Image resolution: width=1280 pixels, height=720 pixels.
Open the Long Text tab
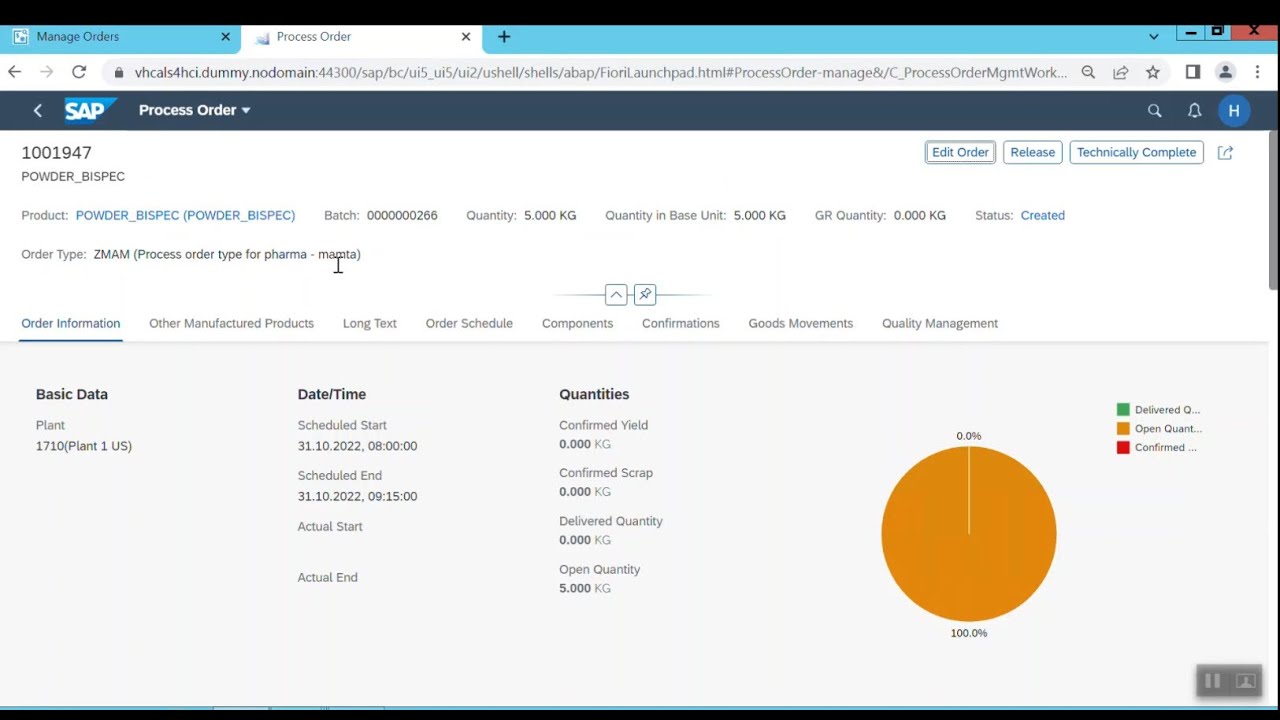tap(370, 323)
